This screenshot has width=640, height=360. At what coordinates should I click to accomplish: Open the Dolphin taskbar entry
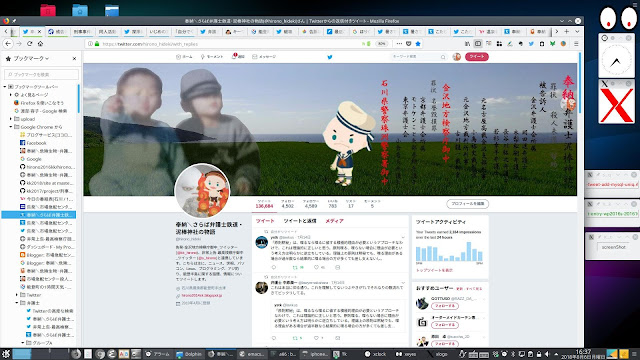coord(190,354)
